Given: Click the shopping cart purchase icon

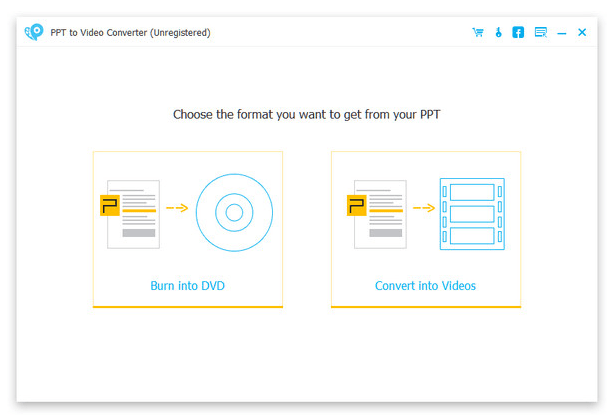Looking at the screenshot, I should coord(478,32).
